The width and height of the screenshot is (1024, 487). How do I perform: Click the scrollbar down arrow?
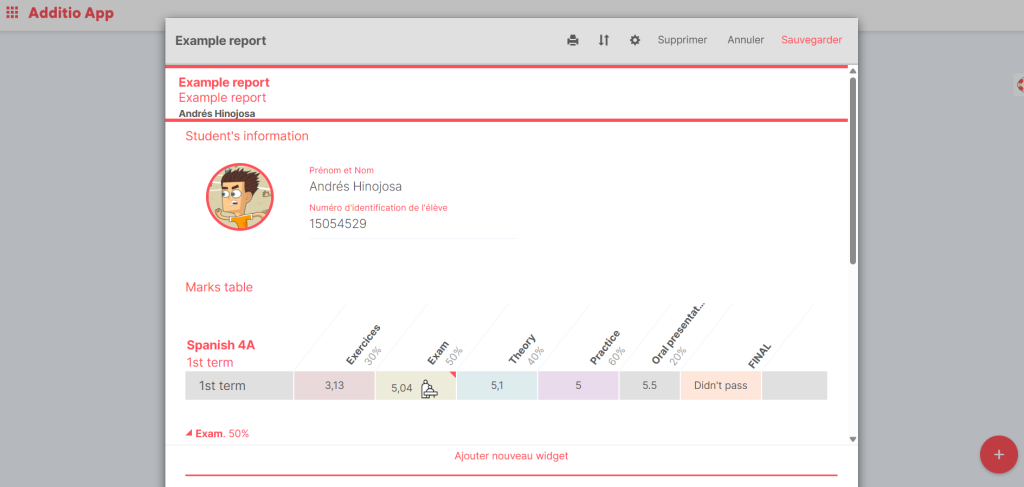[852, 439]
